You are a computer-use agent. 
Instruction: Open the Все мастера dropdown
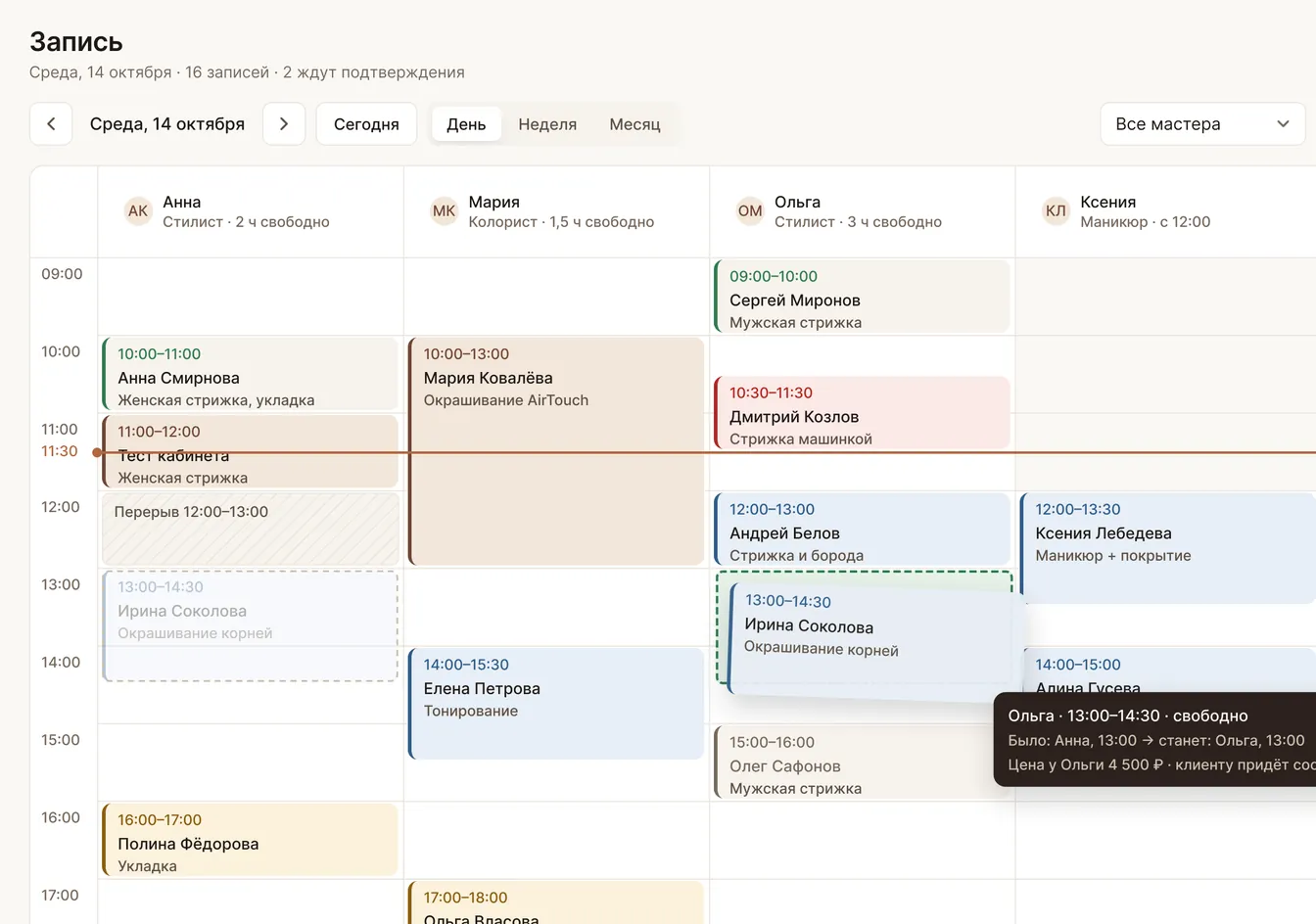point(1202,124)
